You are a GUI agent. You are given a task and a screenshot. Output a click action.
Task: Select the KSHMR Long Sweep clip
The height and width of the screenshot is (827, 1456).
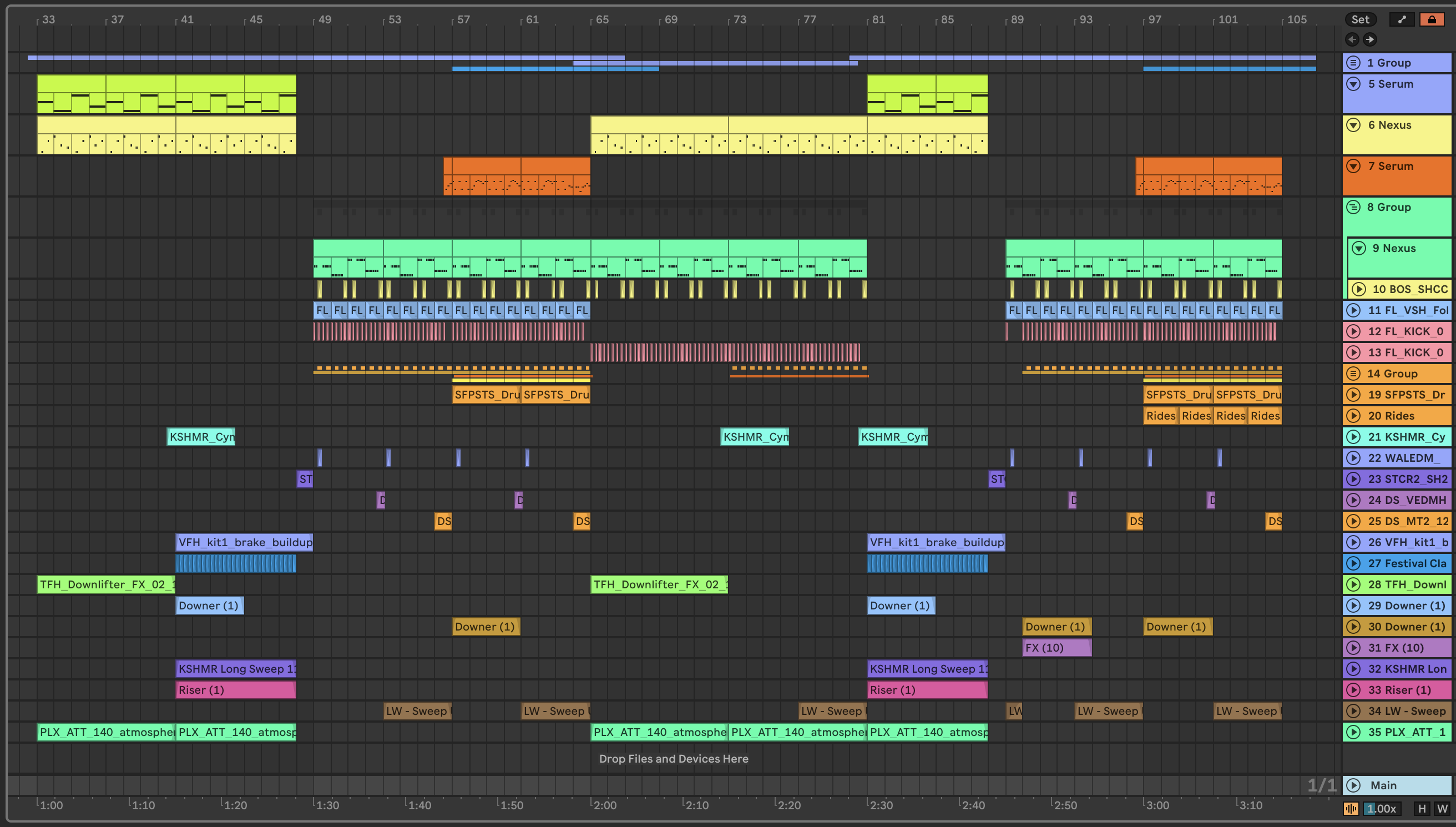point(236,668)
